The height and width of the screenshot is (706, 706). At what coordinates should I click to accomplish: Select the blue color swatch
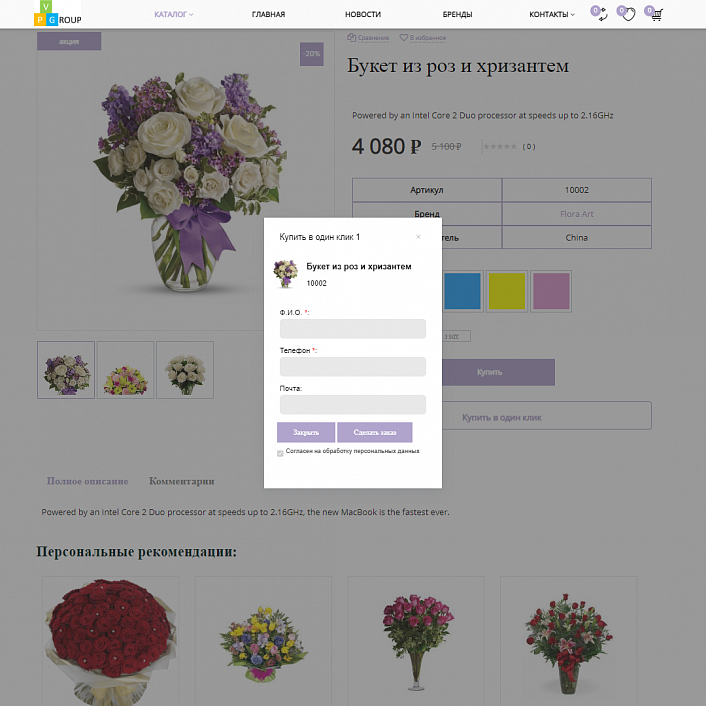pyautogui.click(x=462, y=291)
